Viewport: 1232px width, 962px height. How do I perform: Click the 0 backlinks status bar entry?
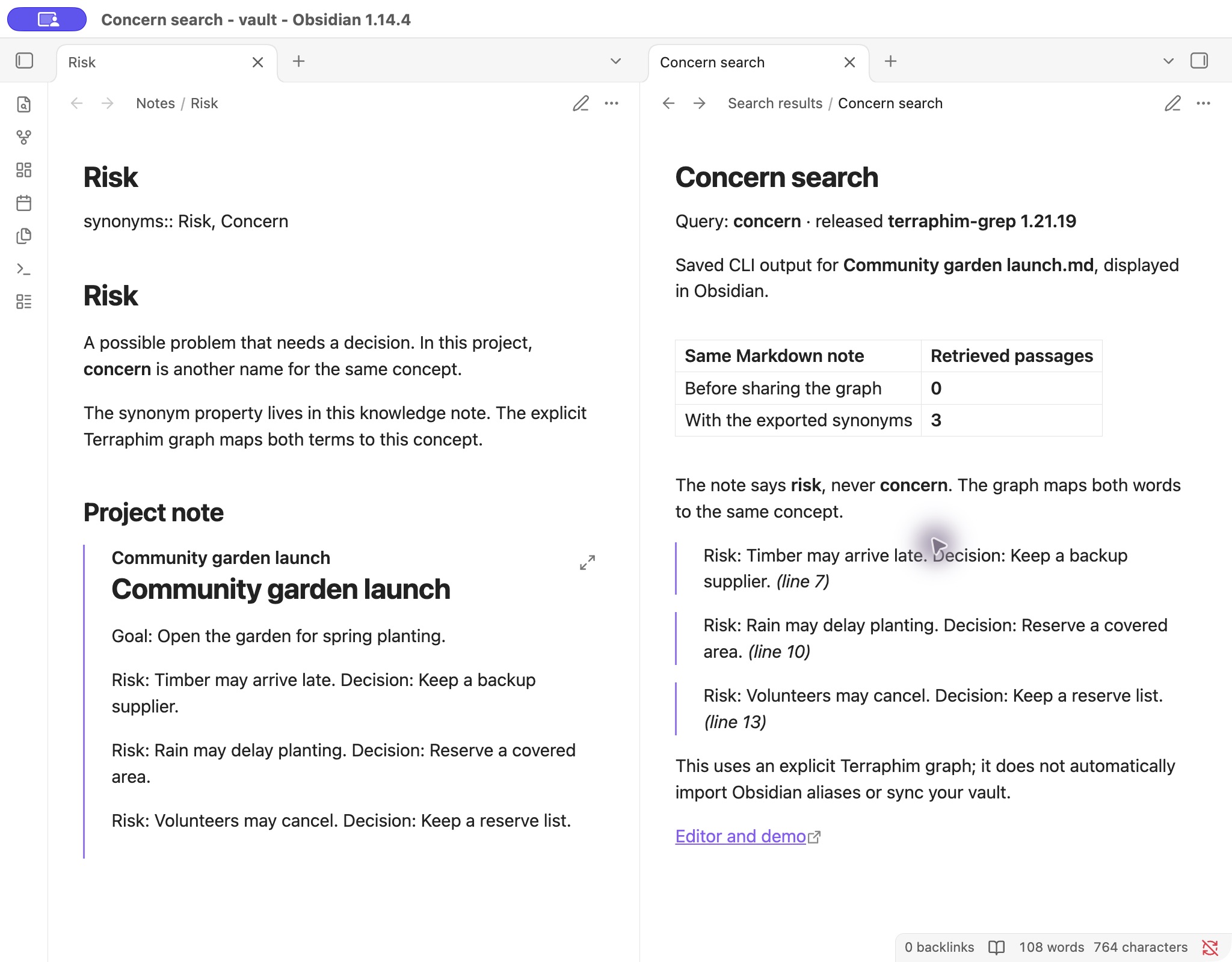click(x=939, y=948)
